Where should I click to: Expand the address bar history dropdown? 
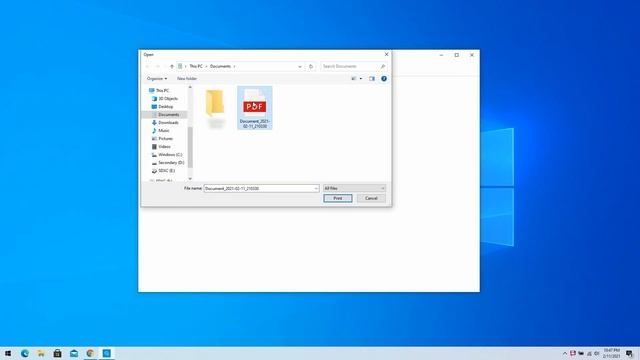click(x=300, y=66)
